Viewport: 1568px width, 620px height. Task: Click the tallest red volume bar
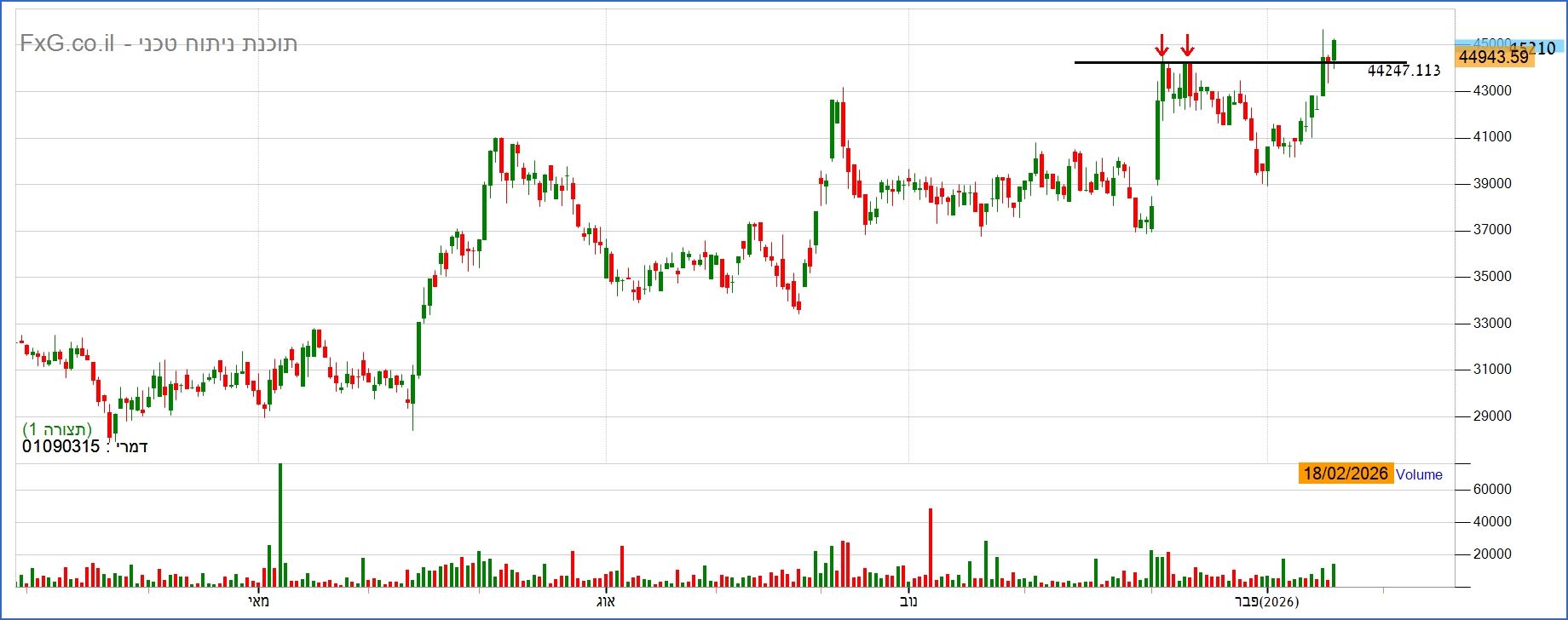[x=931, y=548]
